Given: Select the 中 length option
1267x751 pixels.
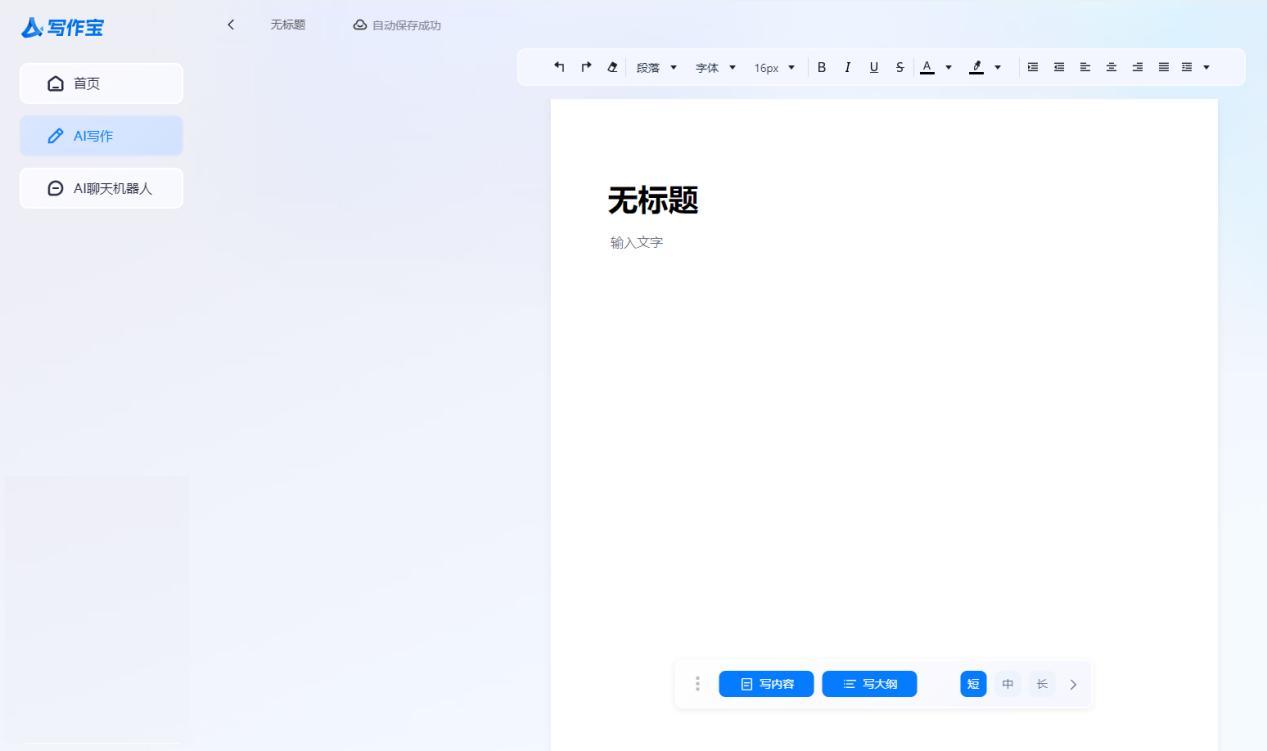Looking at the screenshot, I should [1008, 684].
